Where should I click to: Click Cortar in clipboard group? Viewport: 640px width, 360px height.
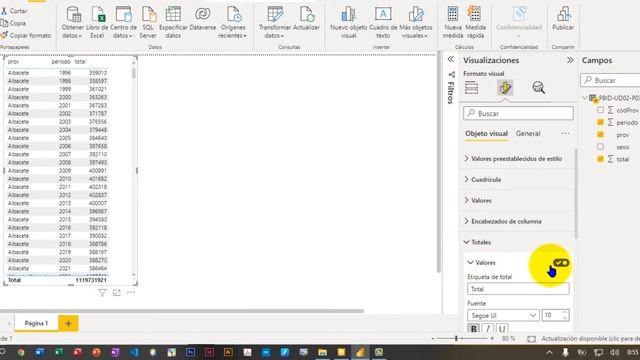(15, 11)
